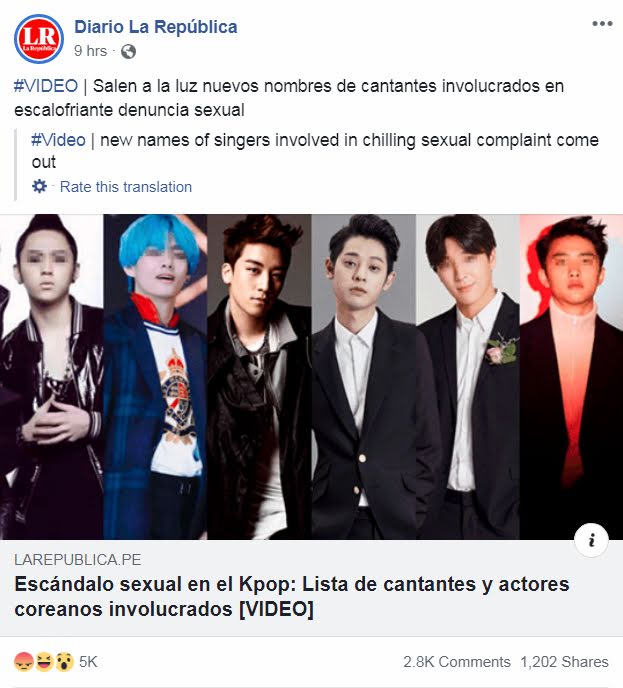
Task: Click the wow reaction emoji
Action: pyautogui.click(x=64, y=662)
